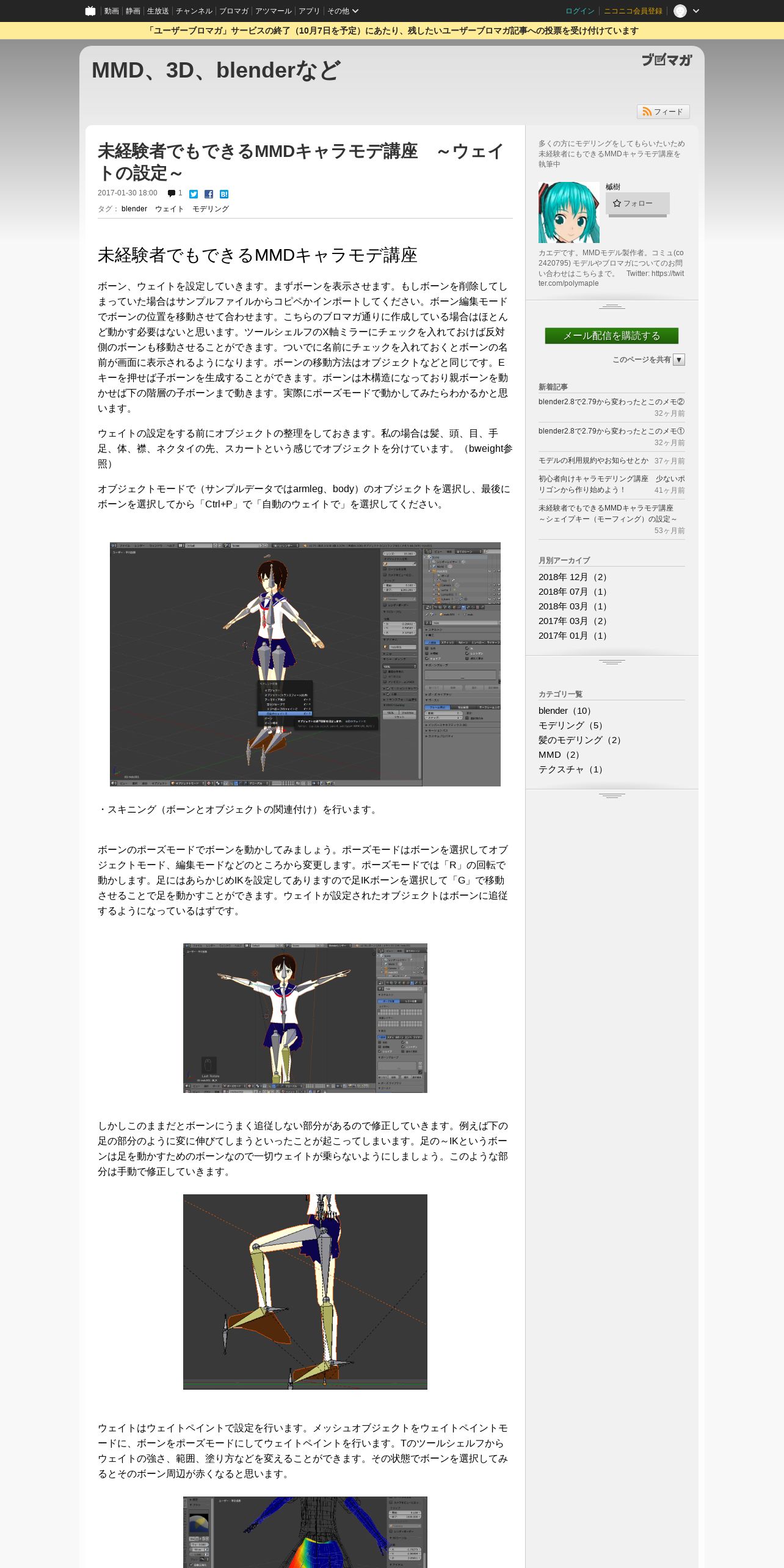
Task: Open the user avatar account dropdown
Action: click(686, 11)
